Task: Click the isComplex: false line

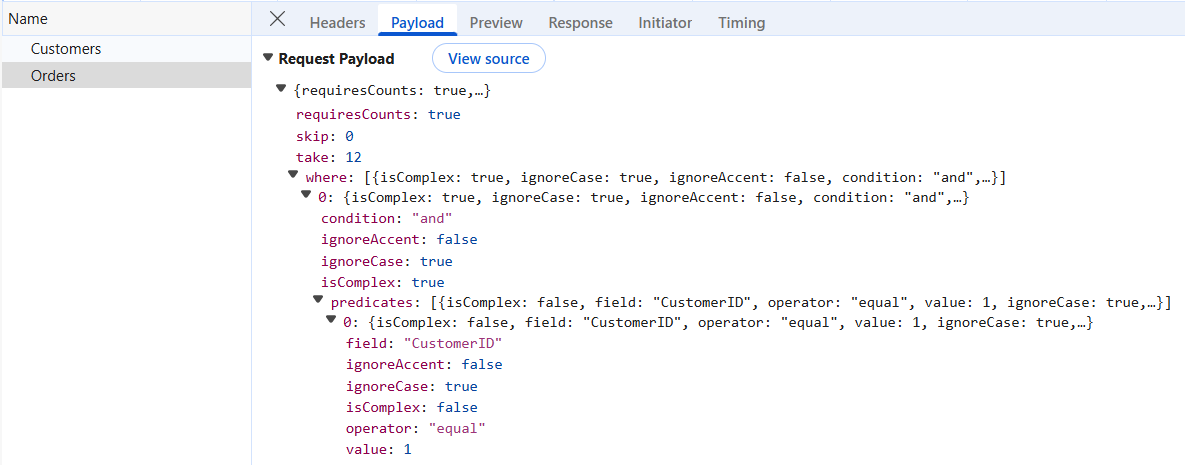Action: pyautogui.click(x=411, y=408)
